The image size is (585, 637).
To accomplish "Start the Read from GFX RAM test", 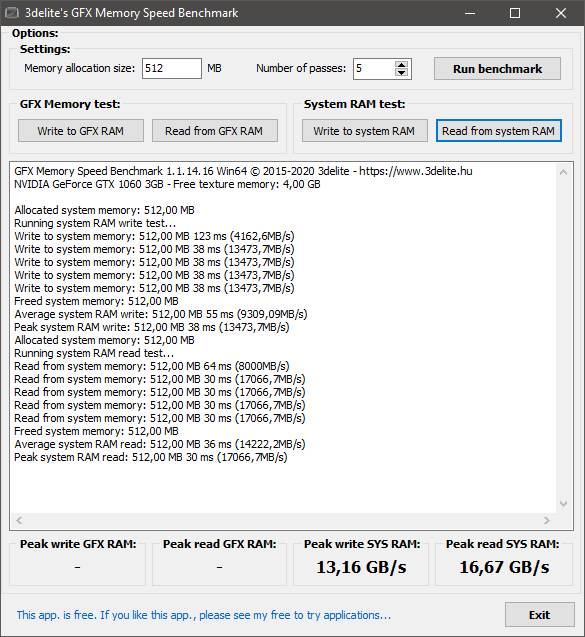I will pyautogui.click(x=214, y=131).
